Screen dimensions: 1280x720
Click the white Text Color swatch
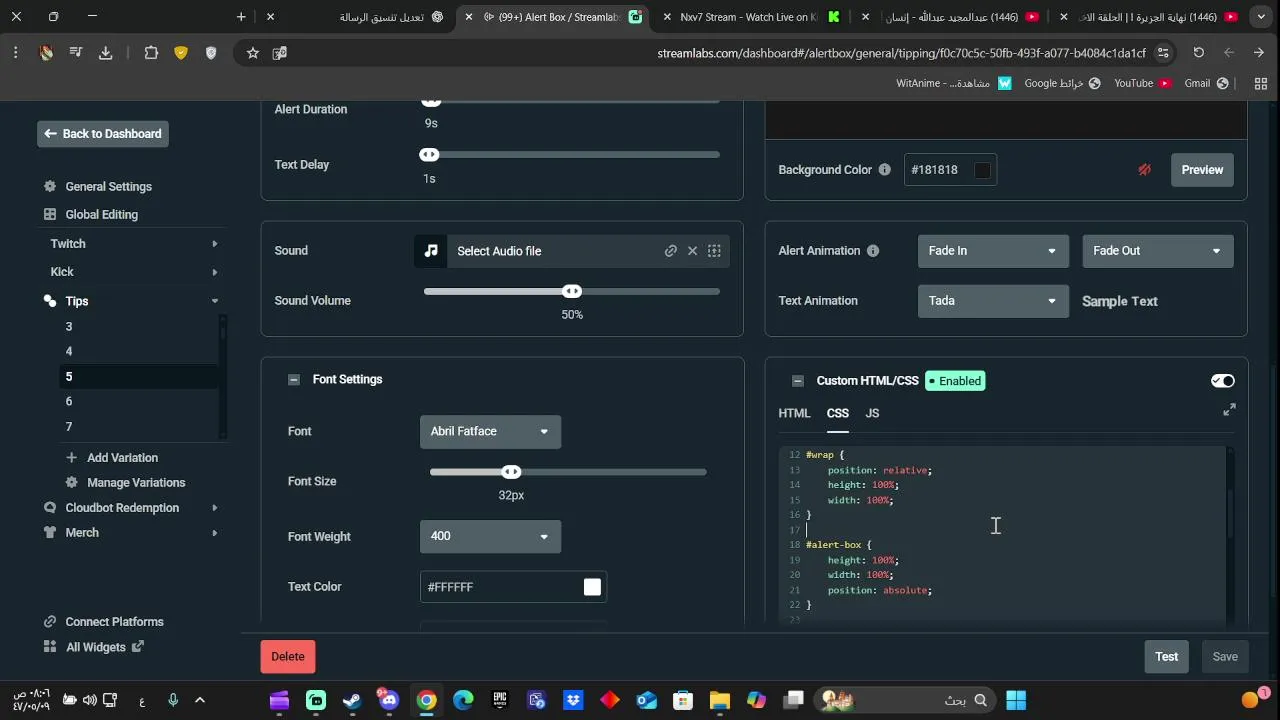click(x=592, y=587)
